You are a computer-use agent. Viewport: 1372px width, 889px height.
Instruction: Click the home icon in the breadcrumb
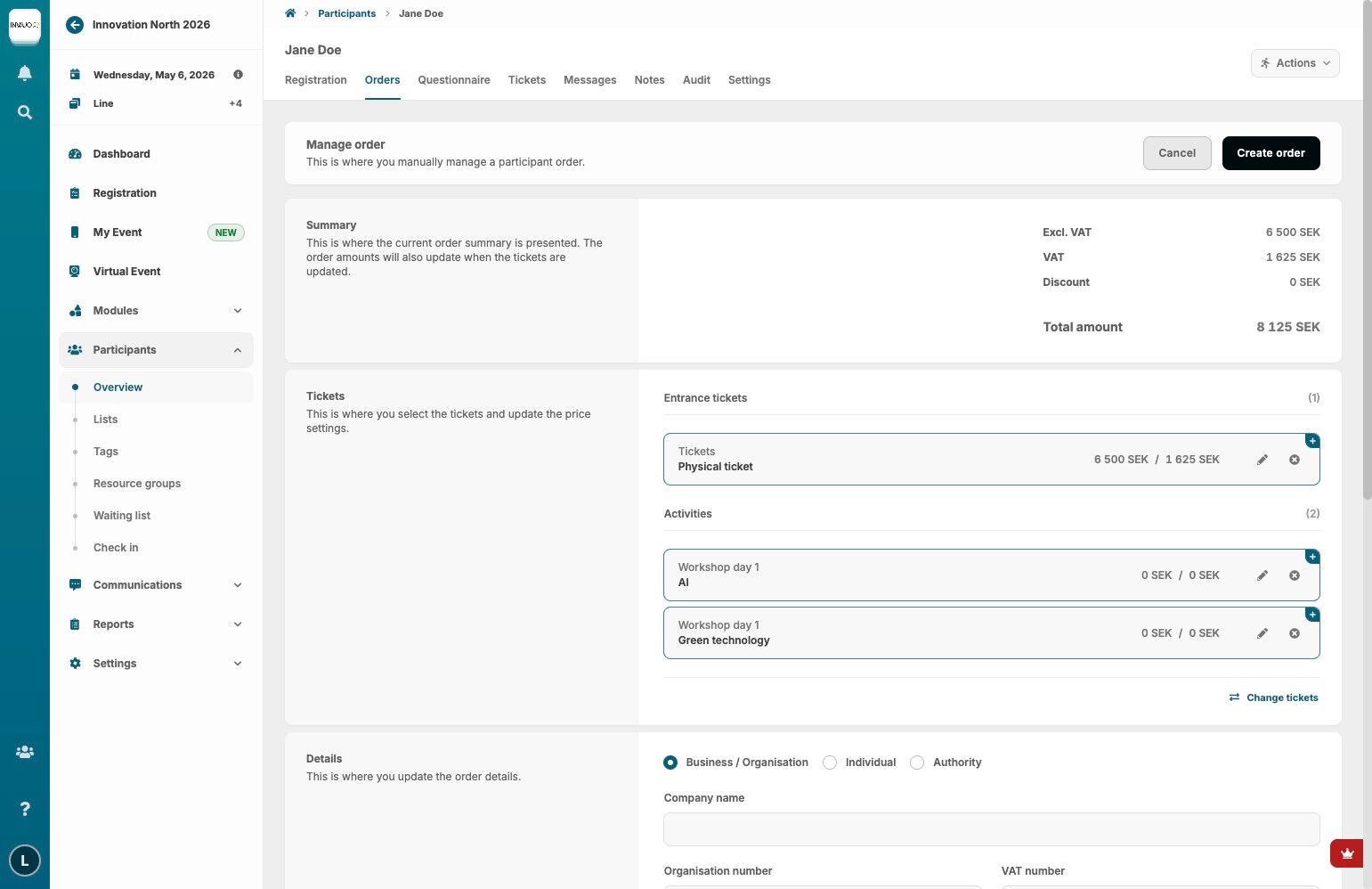pos(290,13)
